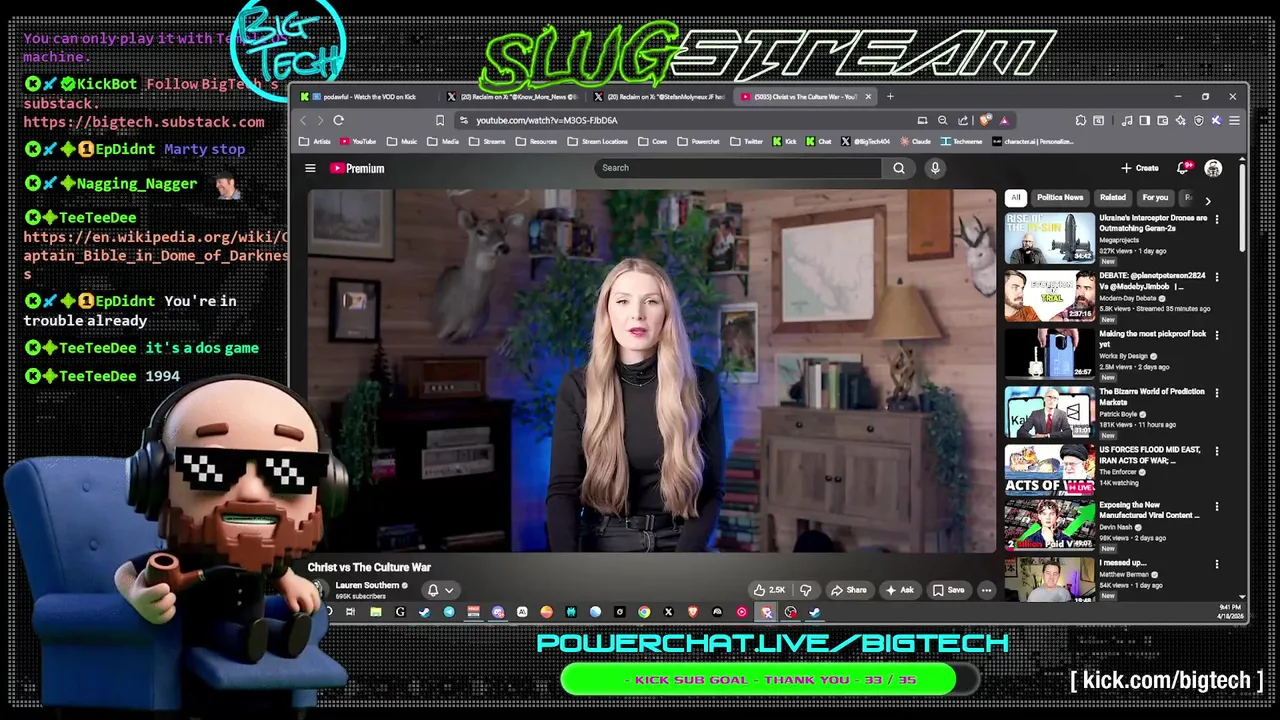
Task: Open the YouTube hamburger guide menu
Action: [310, 168]
